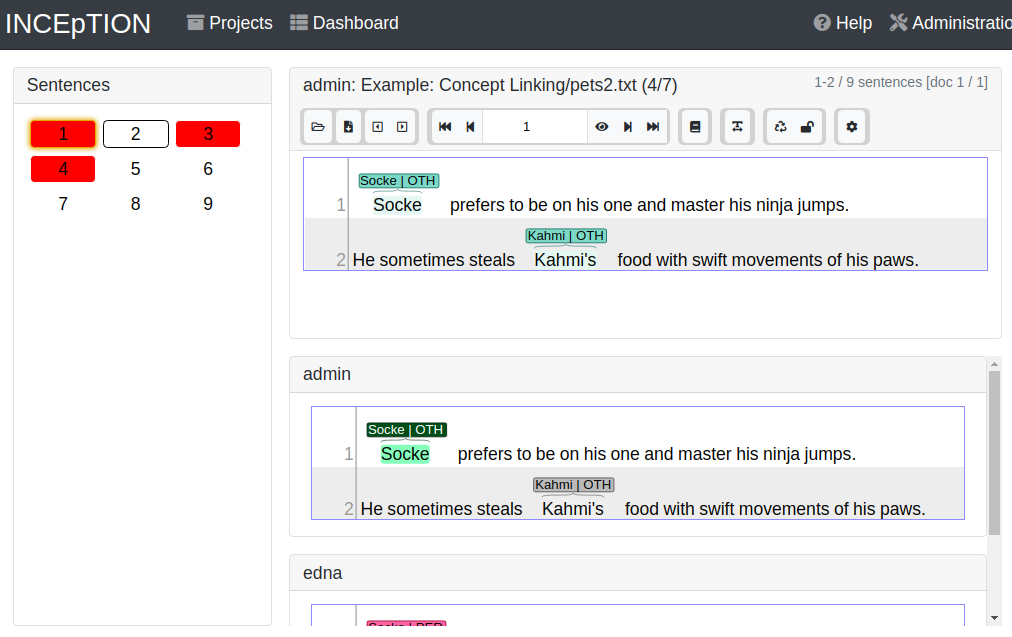Toggle curation focus mode icon
The width and height of the screenshot is (1012, 637).
pyautogui.click(x=738, y=126)
